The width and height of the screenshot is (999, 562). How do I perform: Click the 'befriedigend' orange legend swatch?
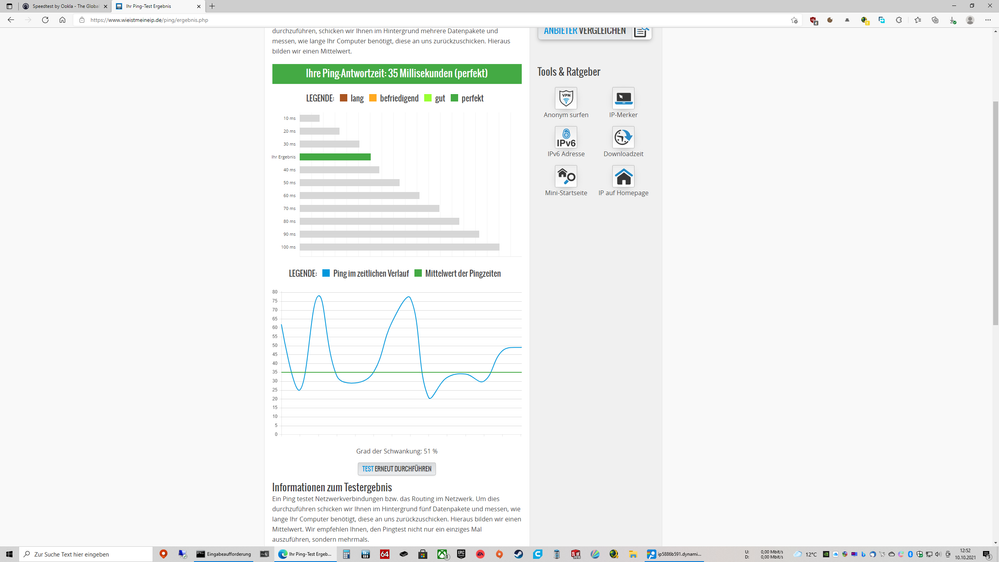point(373,98)
